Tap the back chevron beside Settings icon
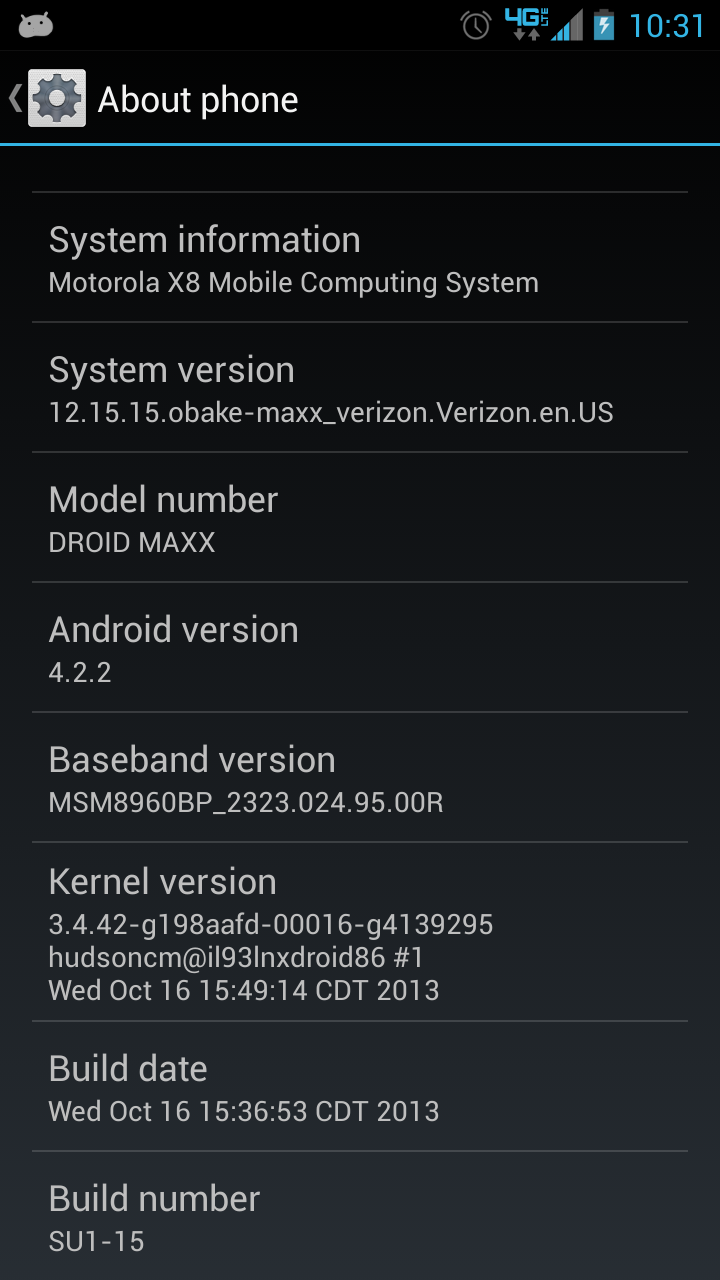The width and height of the screenshot is (720, 1280). coord(15,98)
